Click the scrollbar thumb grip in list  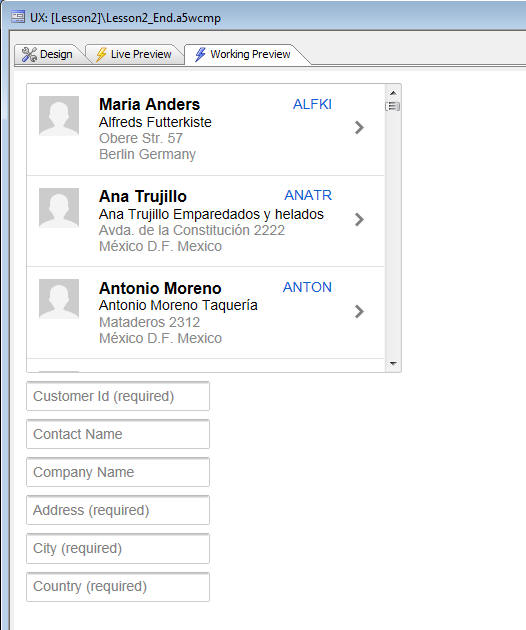(x=393, y=106)
